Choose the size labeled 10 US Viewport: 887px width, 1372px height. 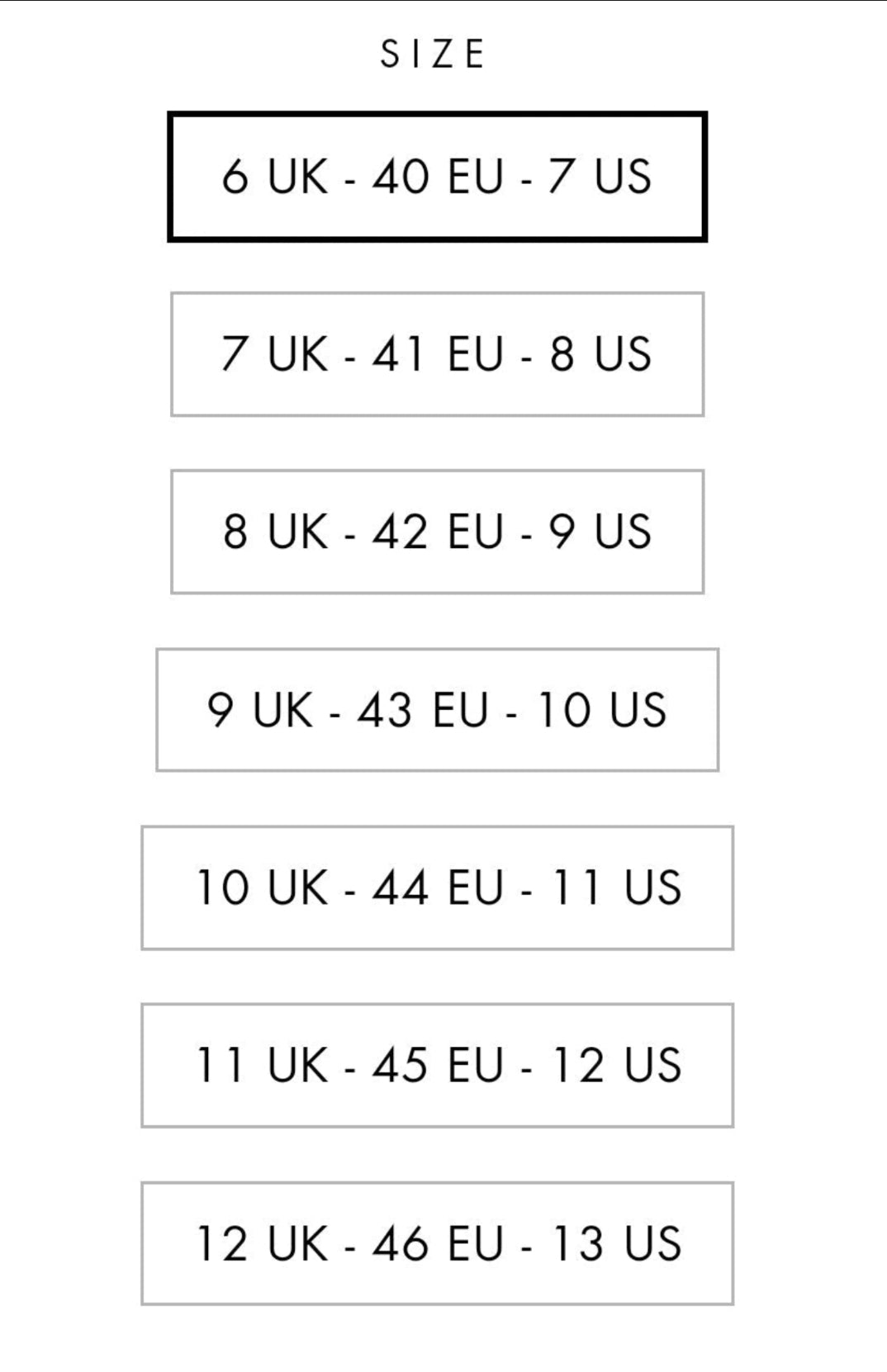[437, 710]
